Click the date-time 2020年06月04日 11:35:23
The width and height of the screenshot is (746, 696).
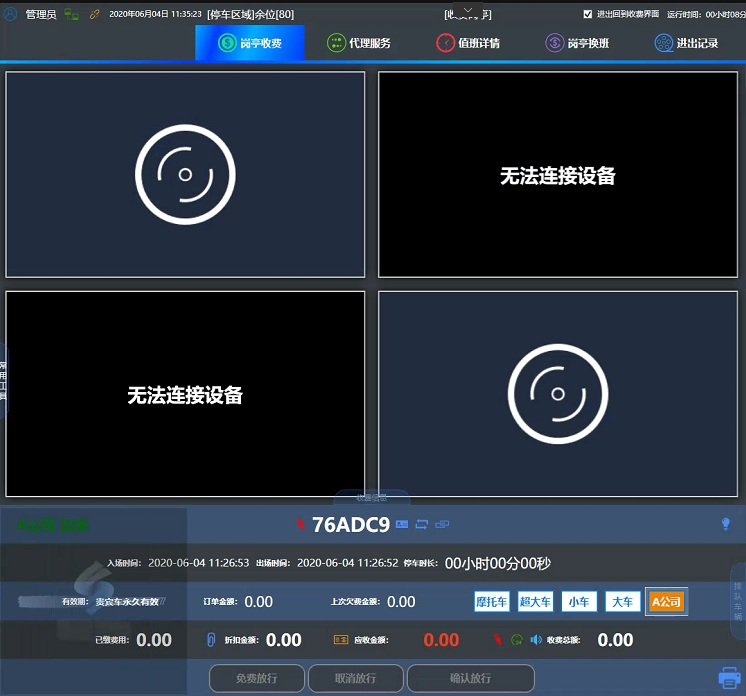tap(155, 14)
